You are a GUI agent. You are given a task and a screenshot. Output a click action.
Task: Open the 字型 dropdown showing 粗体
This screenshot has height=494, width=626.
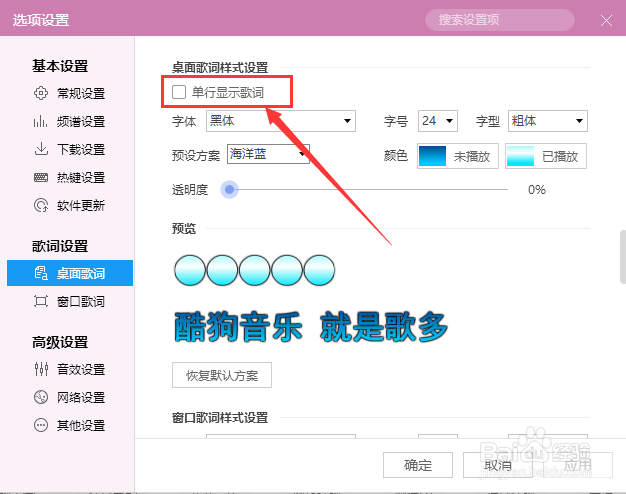point(548,121)
